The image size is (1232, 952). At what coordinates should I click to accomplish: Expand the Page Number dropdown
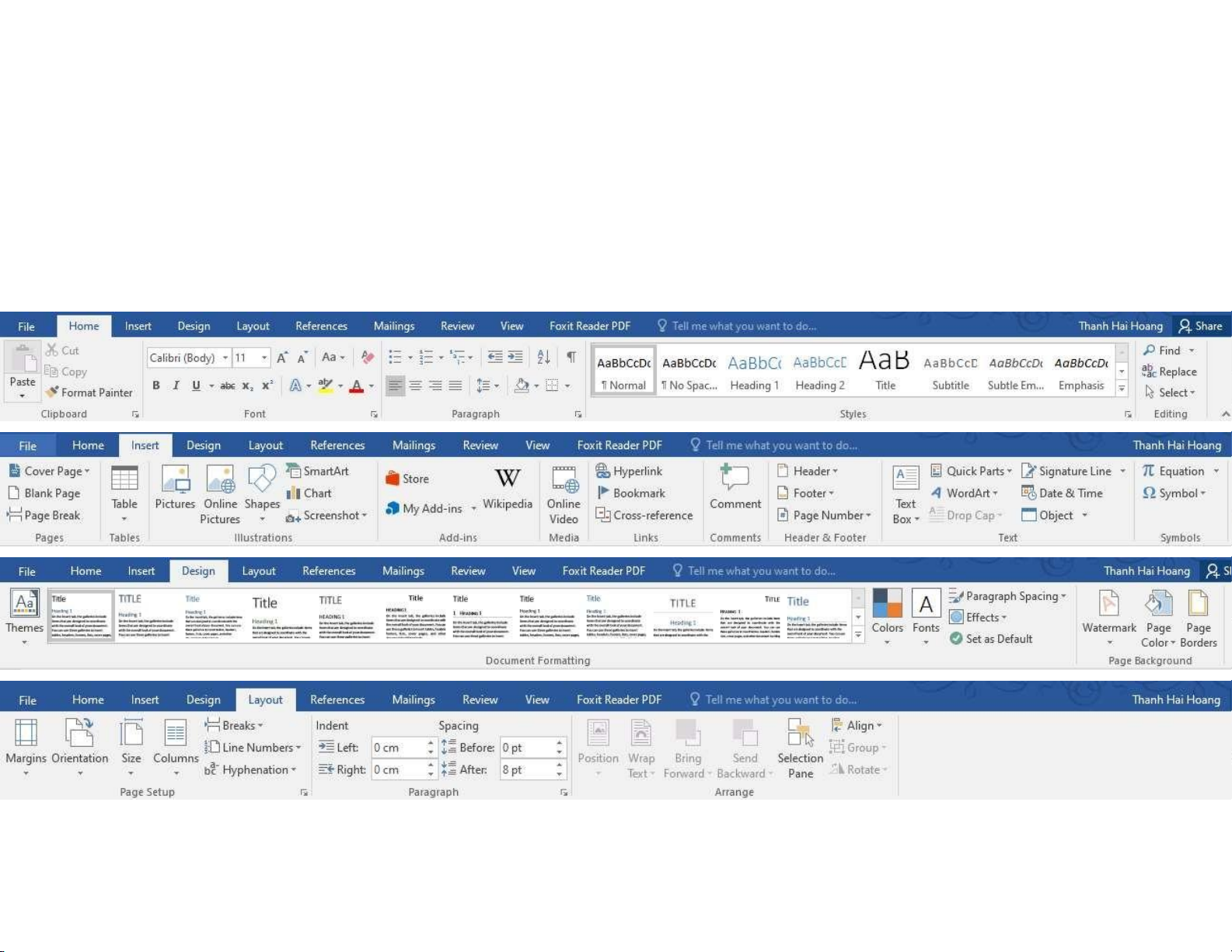point(824,515)
